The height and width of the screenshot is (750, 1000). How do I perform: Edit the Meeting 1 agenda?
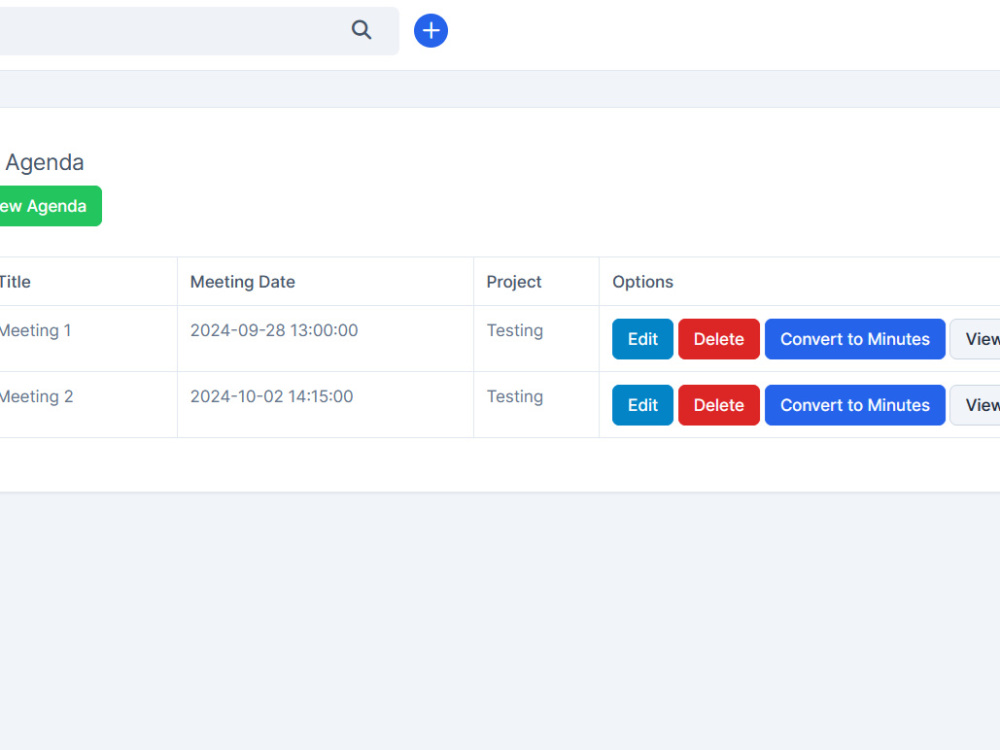pyautogui.click(x=642, y=339)
